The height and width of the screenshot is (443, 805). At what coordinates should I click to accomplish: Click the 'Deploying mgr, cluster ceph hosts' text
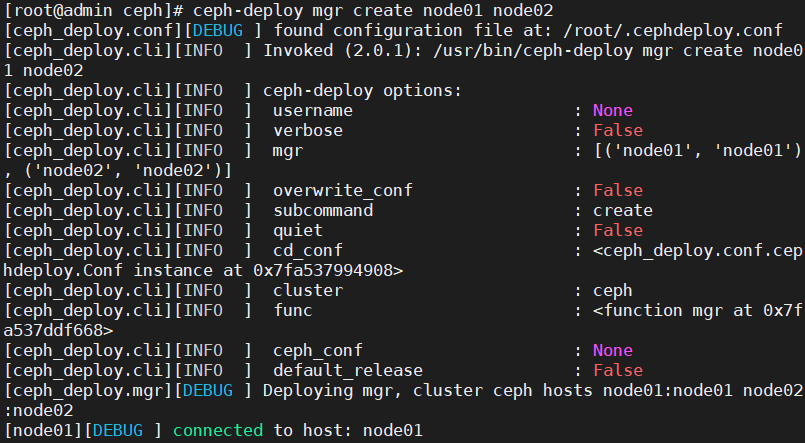click(x=428, y=391)
